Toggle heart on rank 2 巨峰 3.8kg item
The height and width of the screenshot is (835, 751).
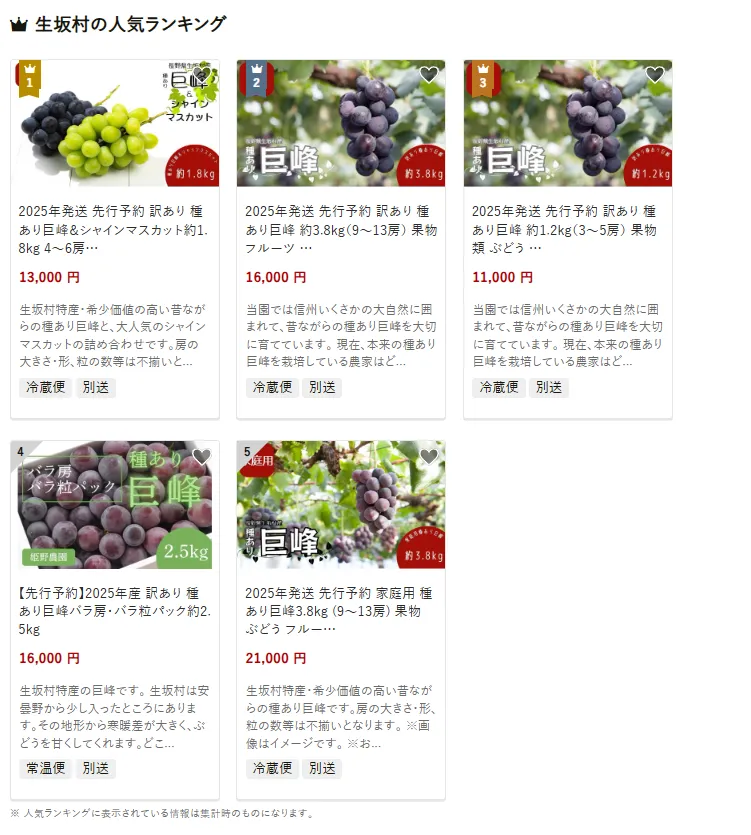429,75
